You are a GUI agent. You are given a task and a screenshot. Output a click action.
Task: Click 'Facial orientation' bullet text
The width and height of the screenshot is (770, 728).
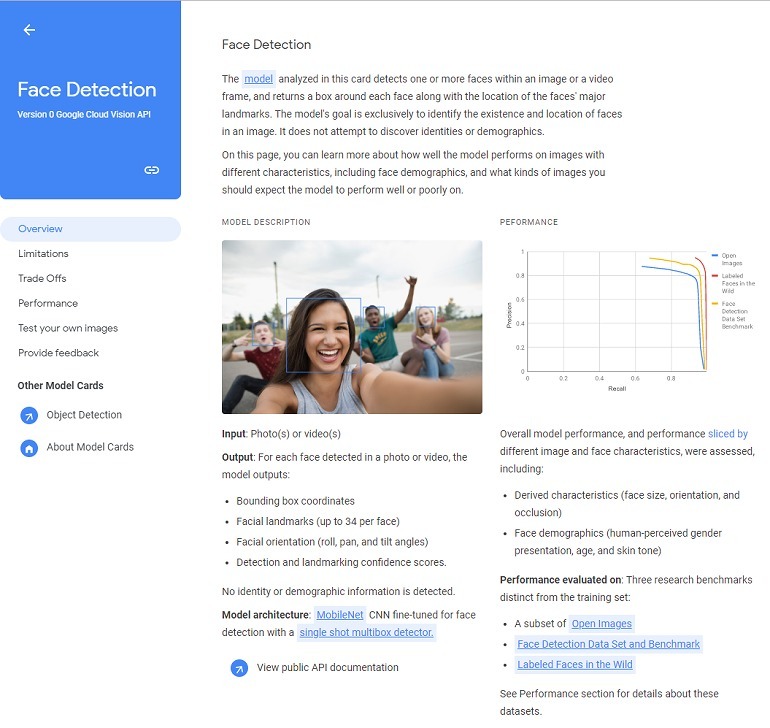click(332, 542)
